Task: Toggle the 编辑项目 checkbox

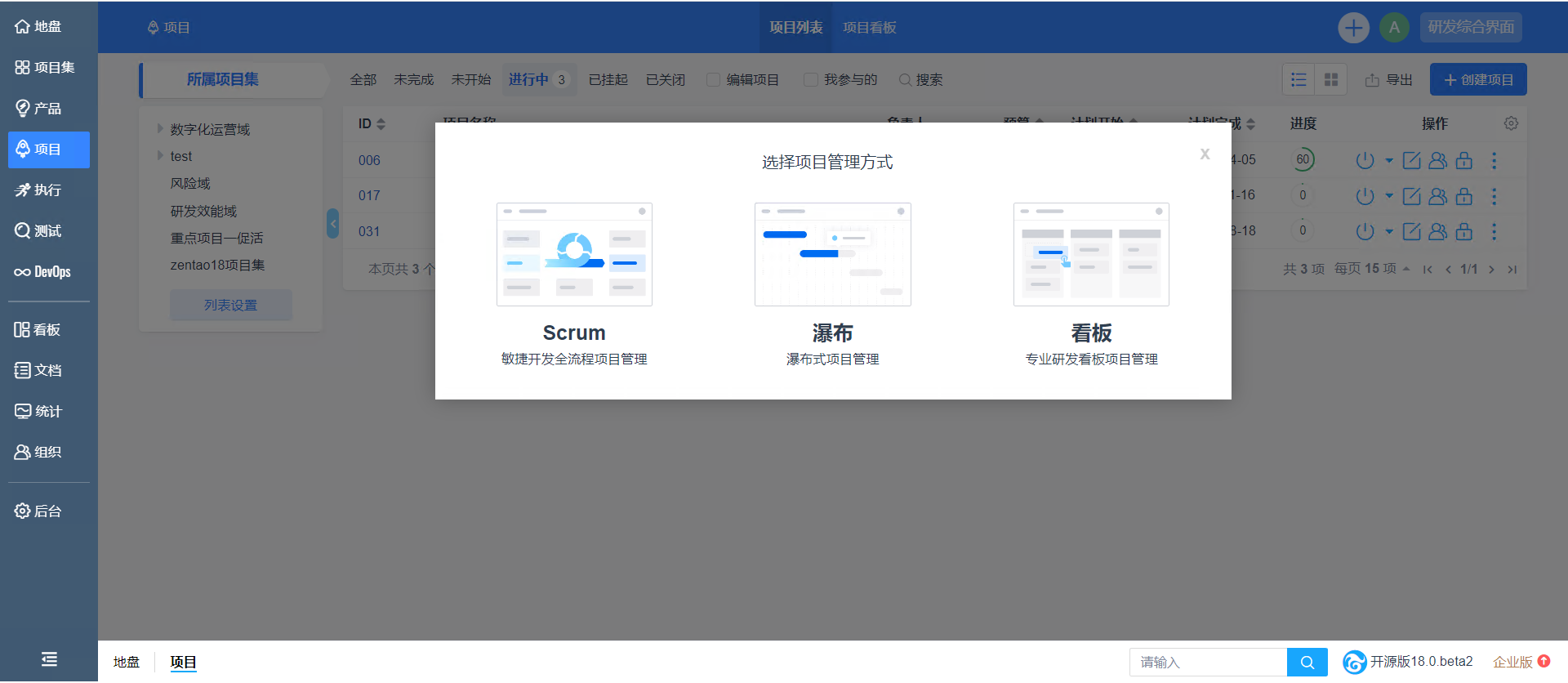Action: (714, 80)
